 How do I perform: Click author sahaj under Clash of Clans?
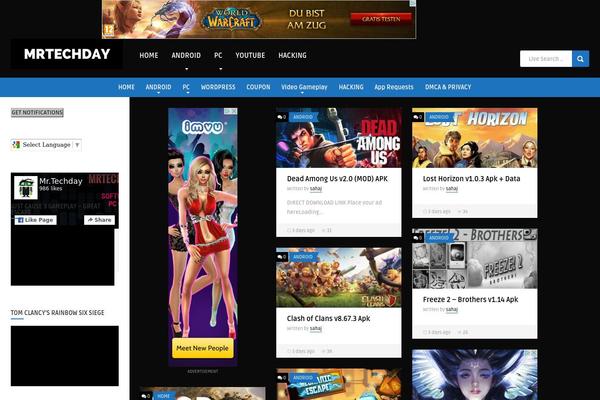click(x=316, y=328)
